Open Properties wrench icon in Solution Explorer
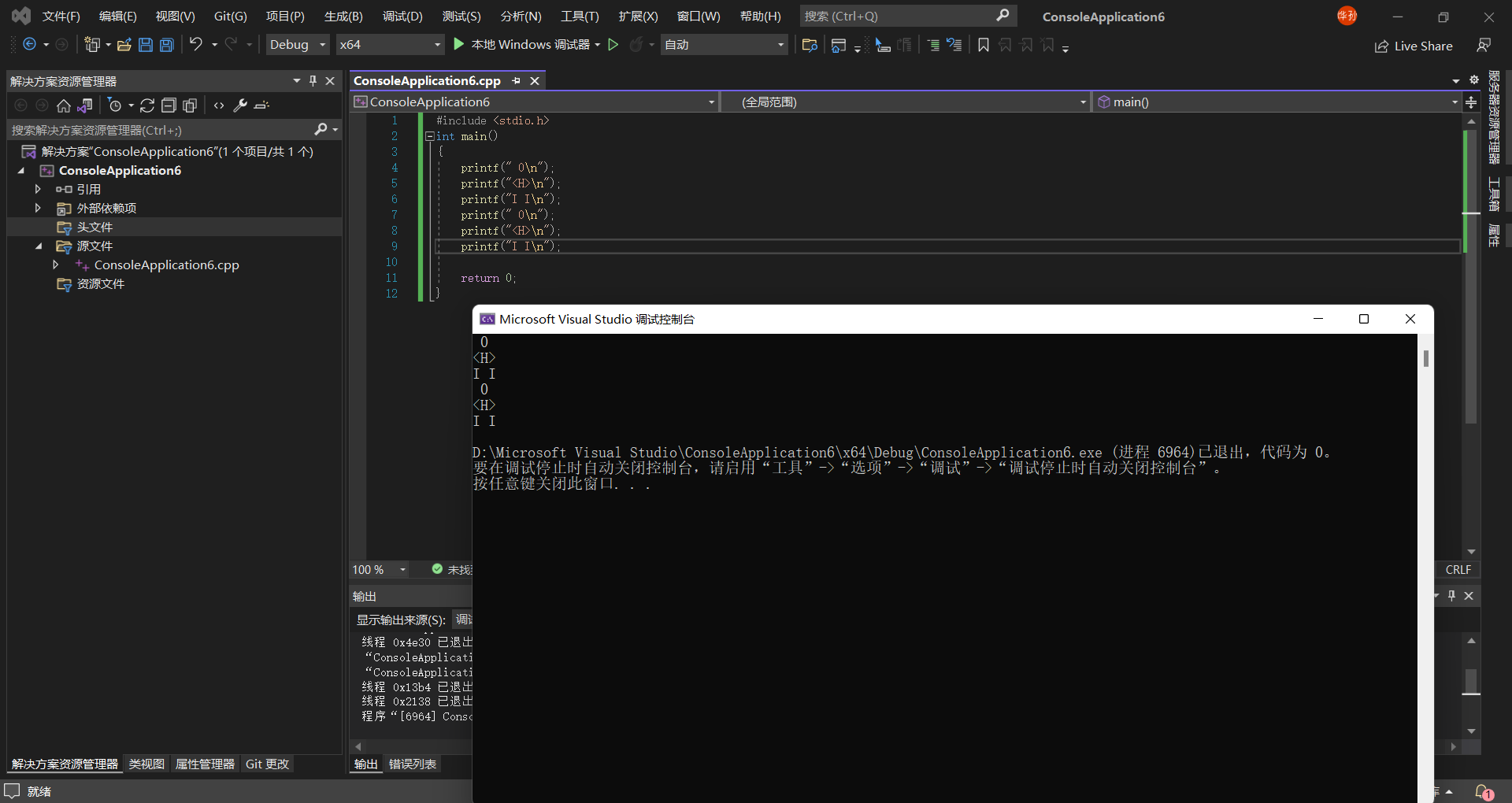Screen dimensions: 1512x803 tap(240, 105)
